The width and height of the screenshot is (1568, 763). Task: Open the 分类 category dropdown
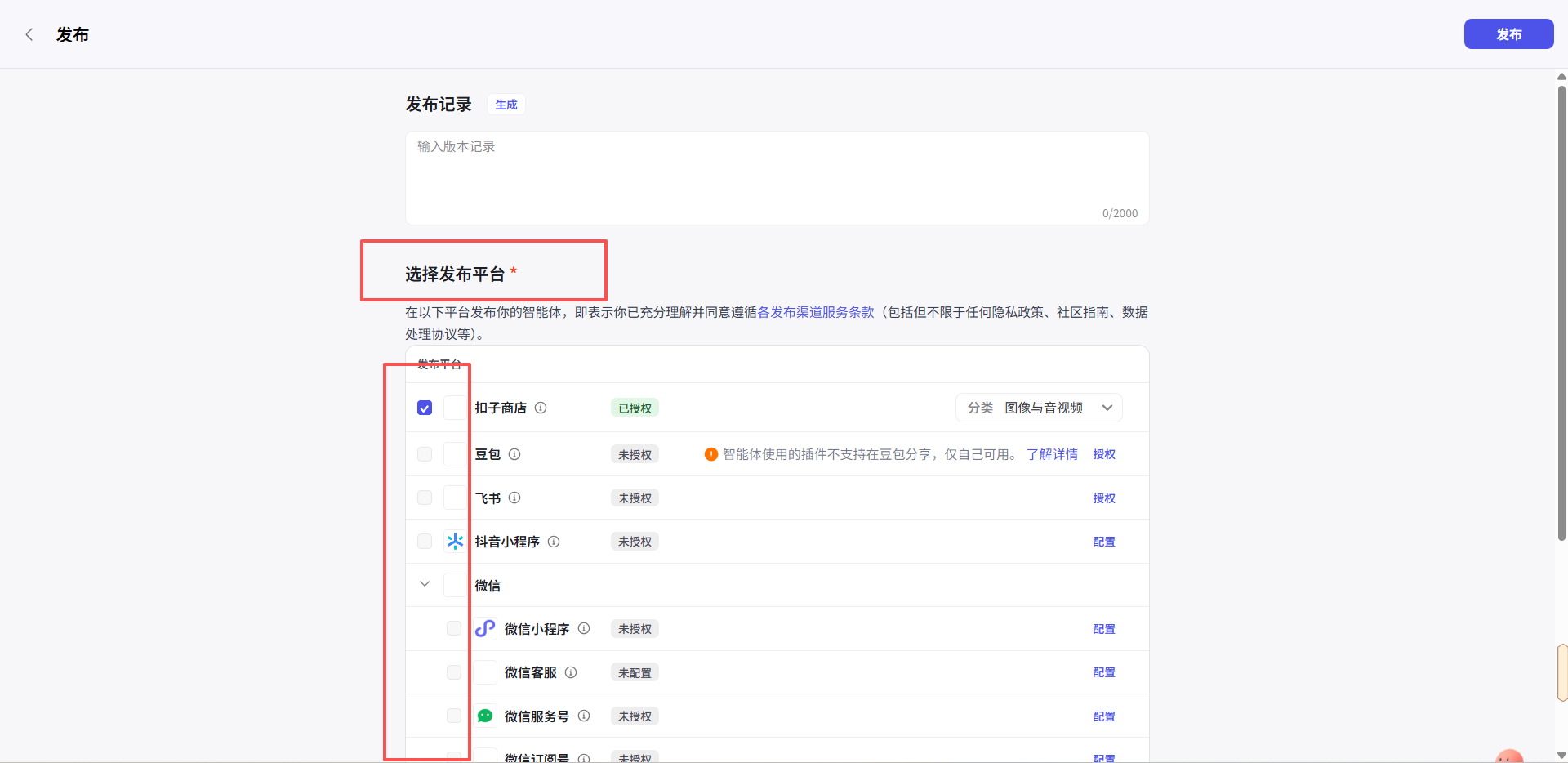[1039, 408]
